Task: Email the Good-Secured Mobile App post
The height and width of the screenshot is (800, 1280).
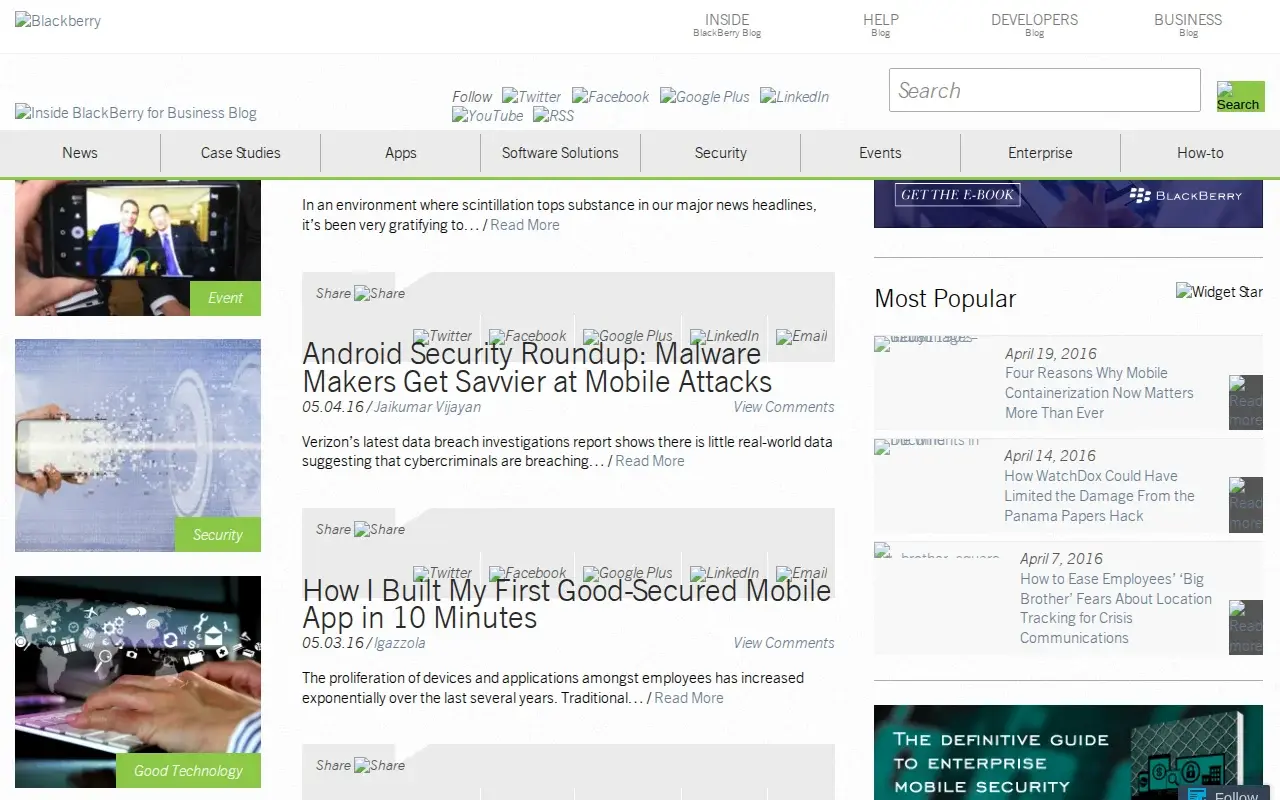Action: click(x=802, y=573)
